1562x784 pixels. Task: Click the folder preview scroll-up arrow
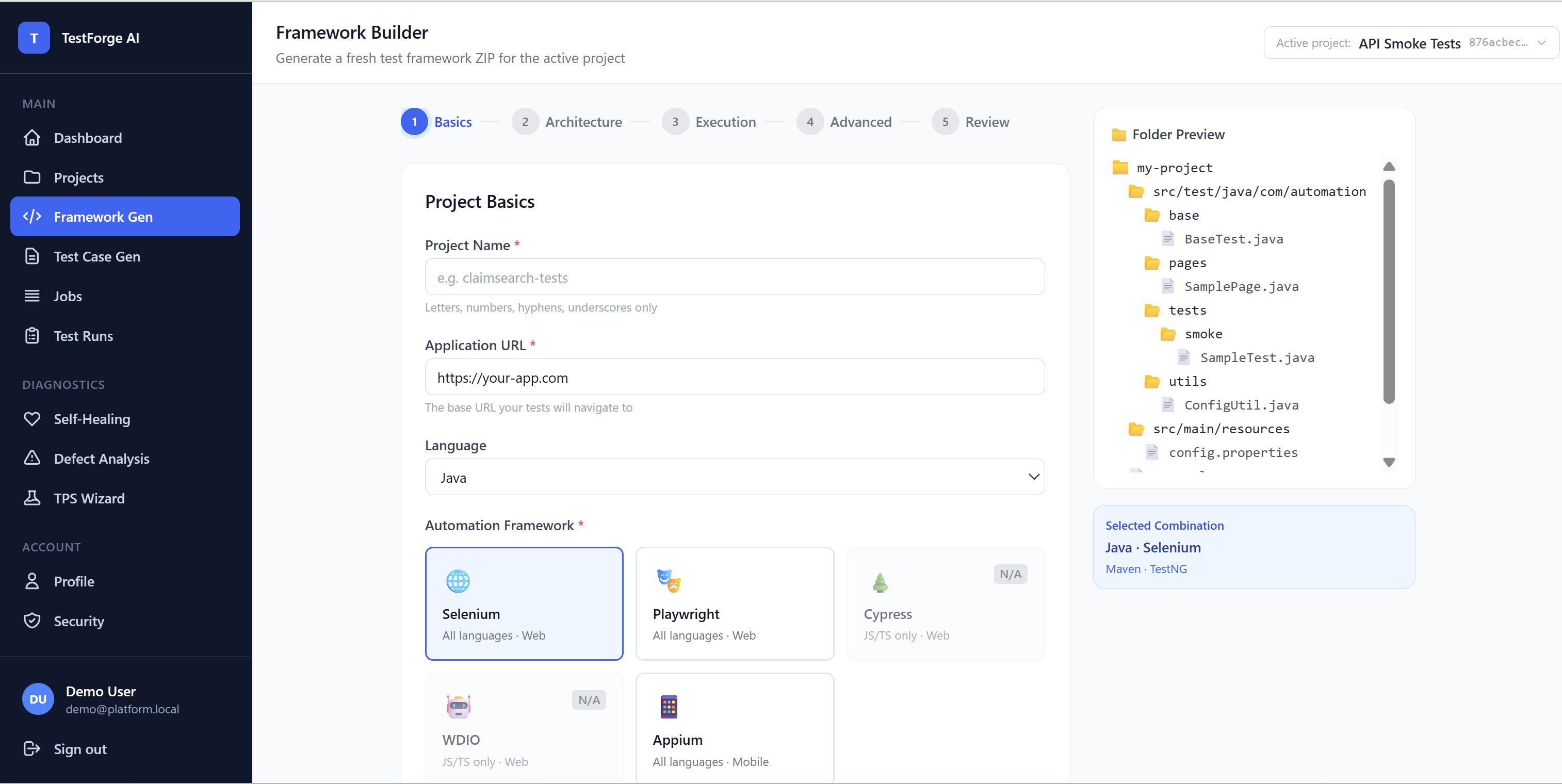click(1389, 166)
